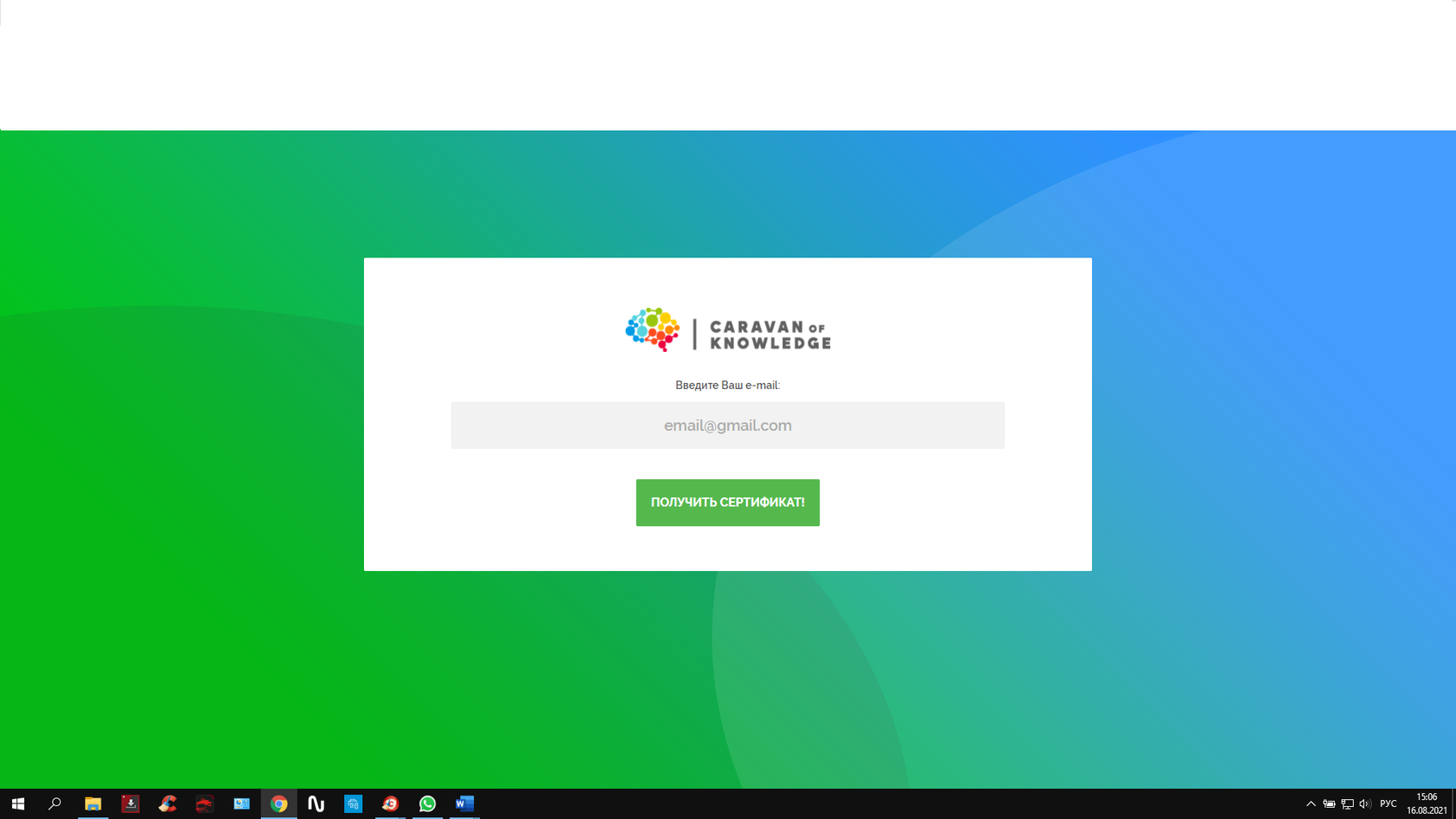This screenshot has width=1456, height=819.
Task: Open network settings from tray icon
Action: pyautogui.click(x=1347, y=803)
